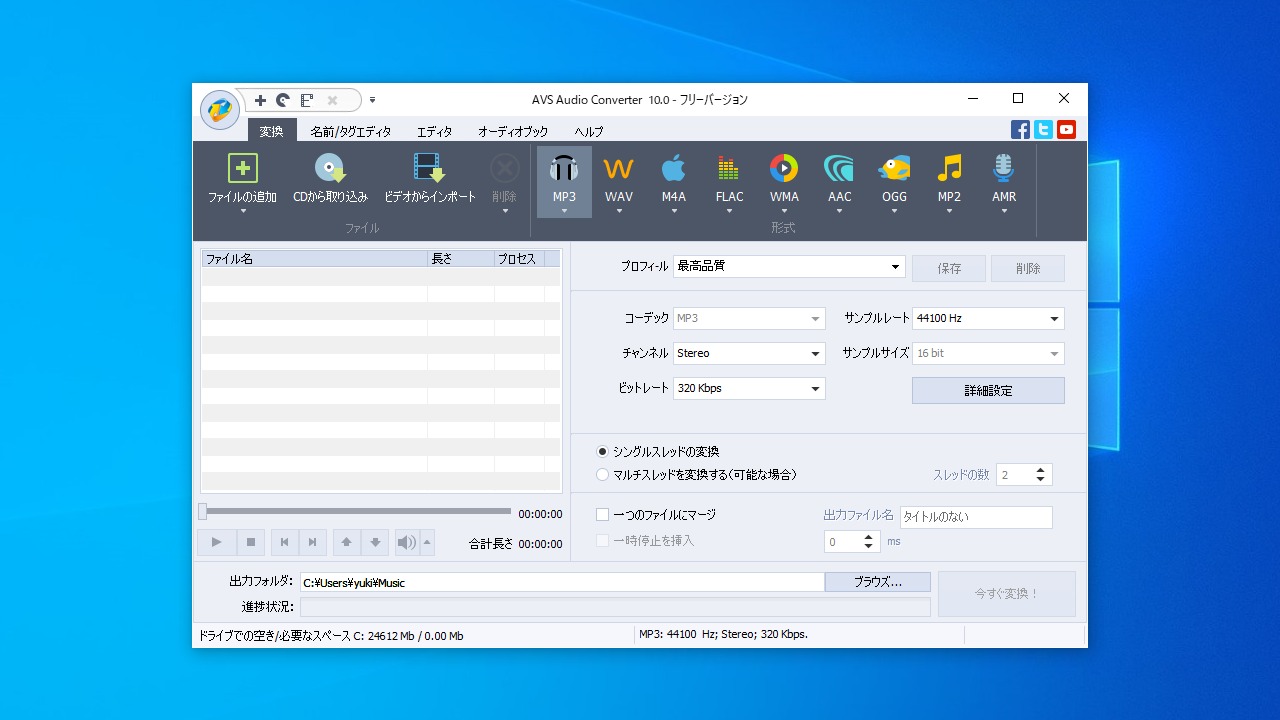1280x720 pixels.
Task: Click the 今すぐ変換！ button
Action: click(1007, 594)
